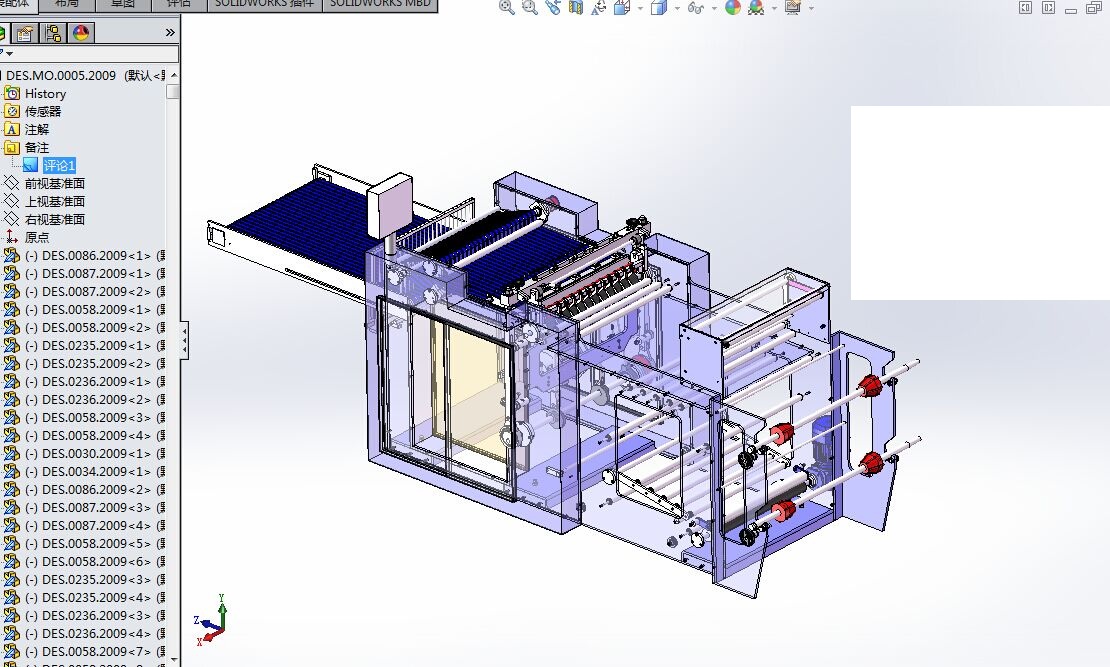
Task: Switch to the DisplayManager color ball tab
Action: (81, 33)
